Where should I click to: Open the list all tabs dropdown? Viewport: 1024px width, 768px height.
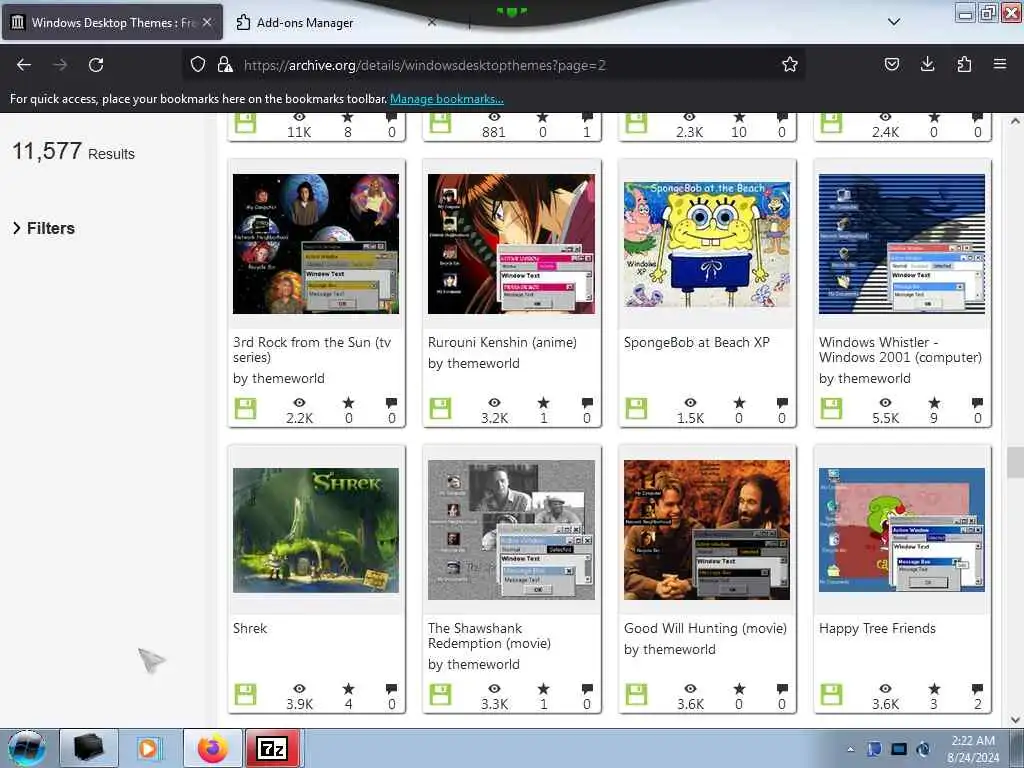point(894,22)
